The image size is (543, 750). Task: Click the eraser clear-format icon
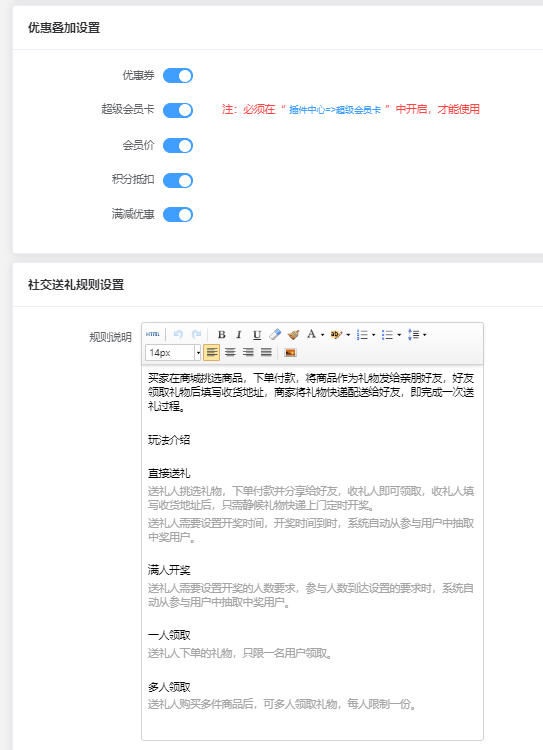point(275,334)
